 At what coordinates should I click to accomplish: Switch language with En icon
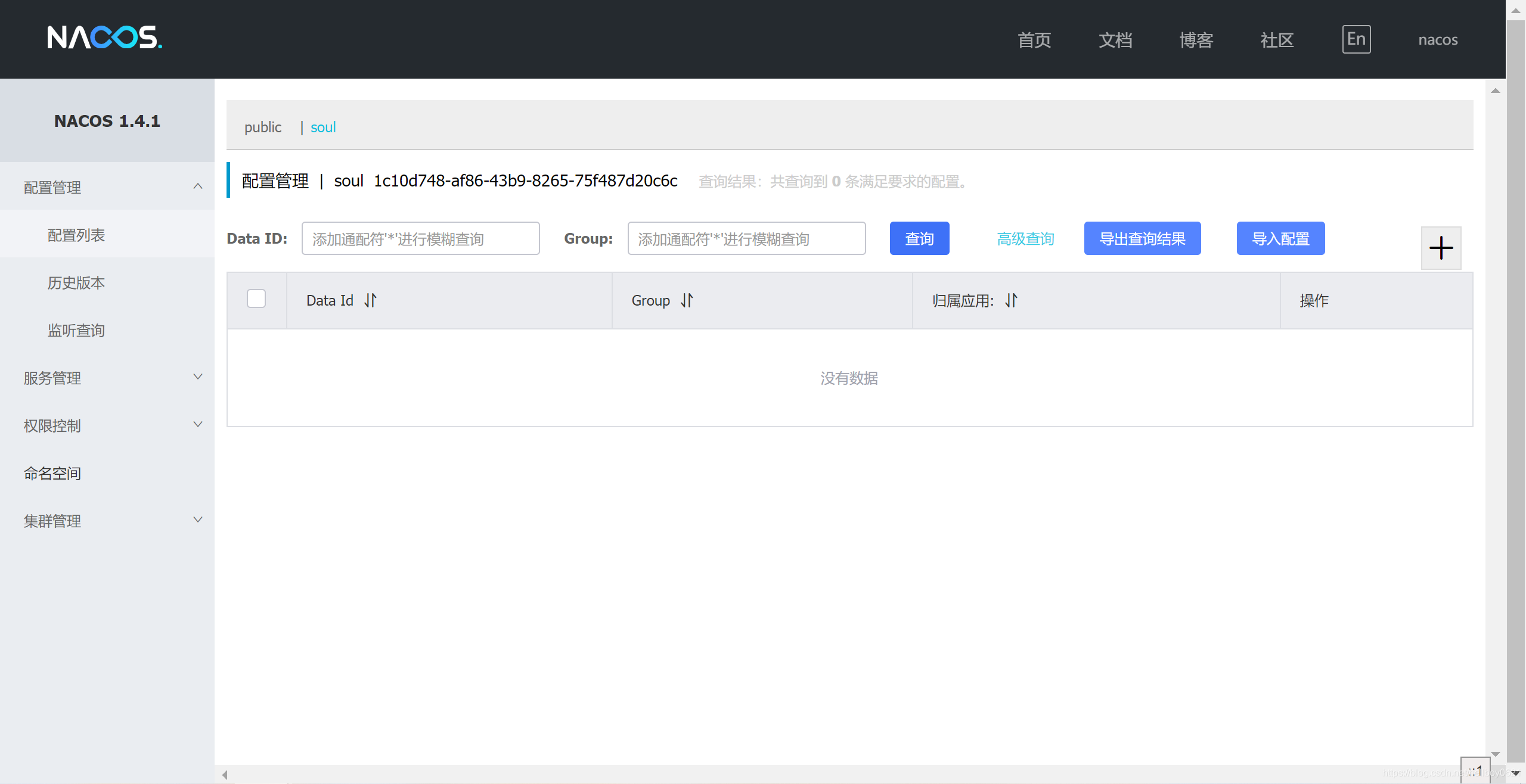pos(1356,39)
